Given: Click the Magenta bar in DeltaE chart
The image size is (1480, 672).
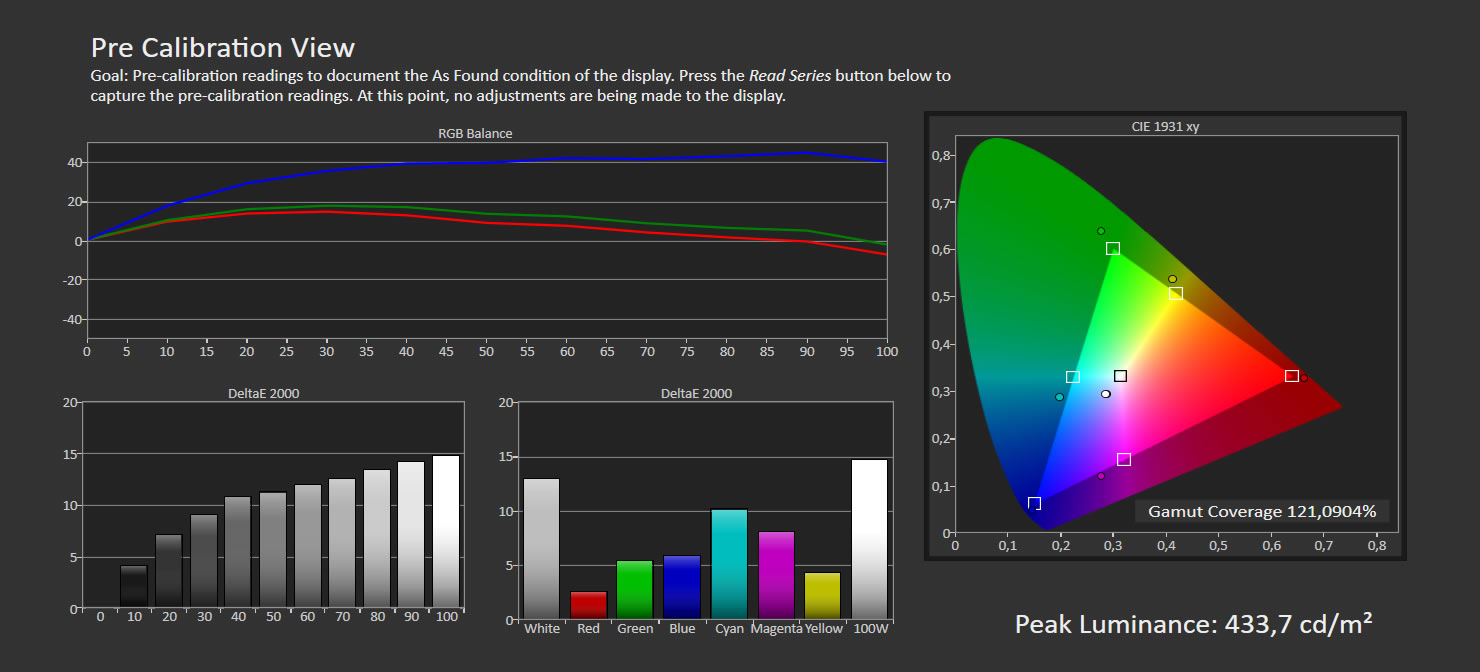Looking at the screenshot, I should 776,575.
